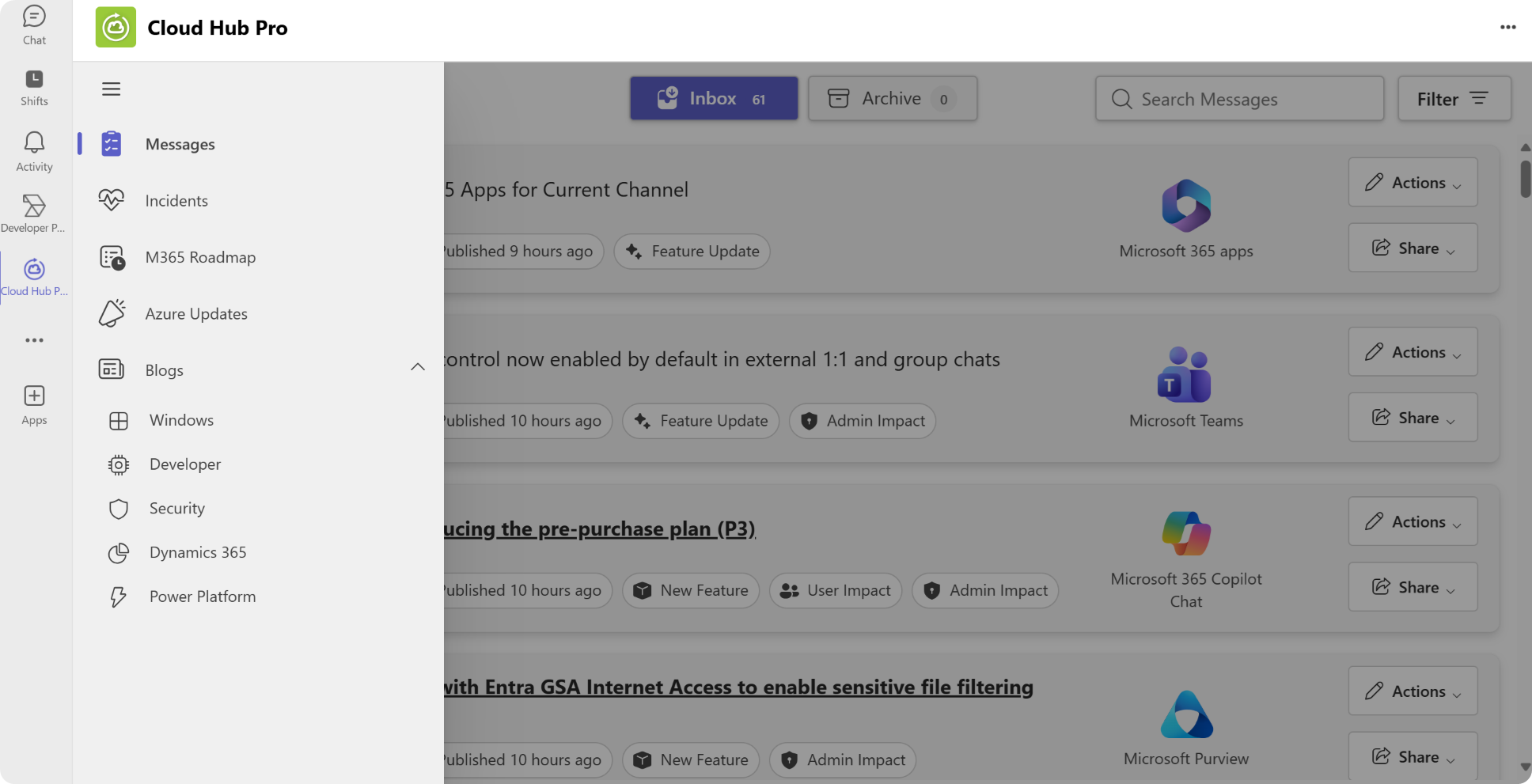Image resolution: width=1532 pixels, height=784 pixels.
Task: Go to Incidents in navigation
Action: click(x=176, y=201)
